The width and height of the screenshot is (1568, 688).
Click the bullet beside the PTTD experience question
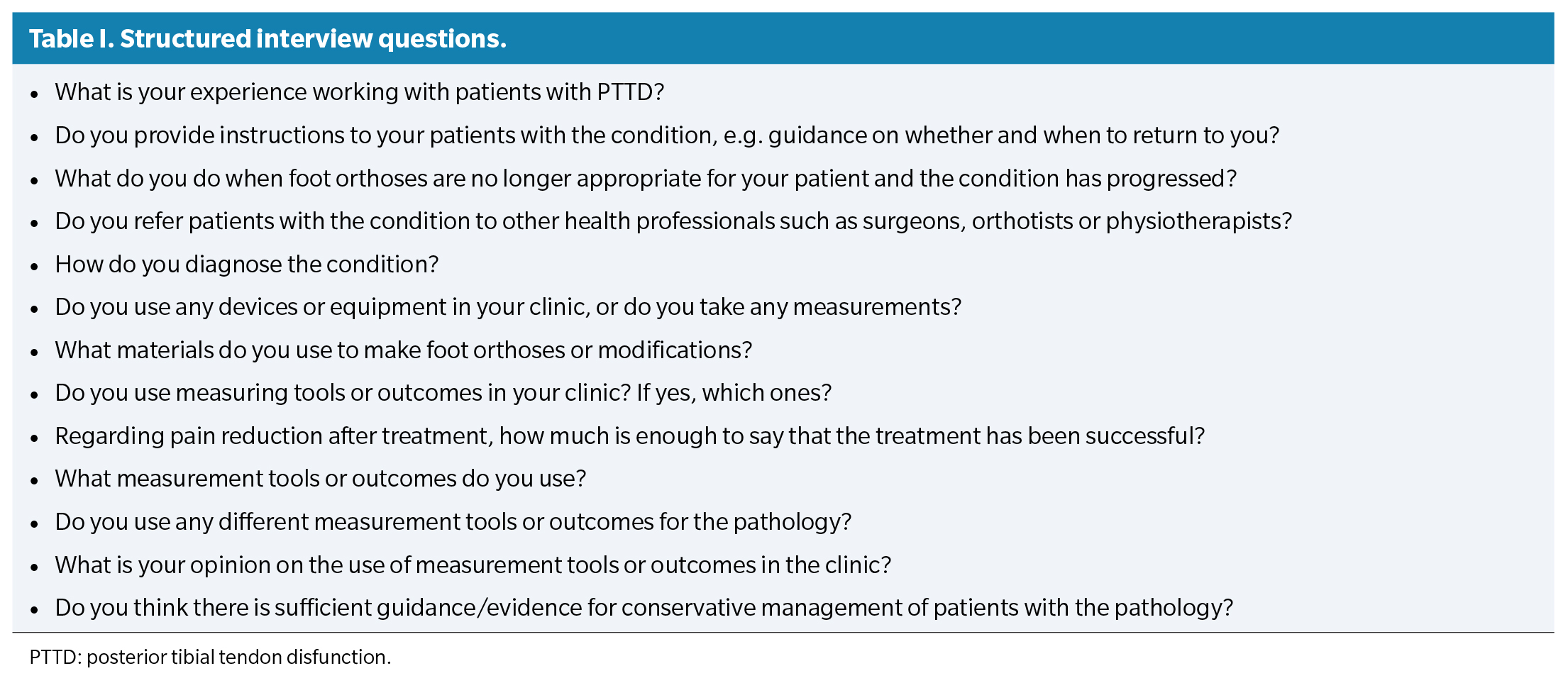[x=34, y=94]
